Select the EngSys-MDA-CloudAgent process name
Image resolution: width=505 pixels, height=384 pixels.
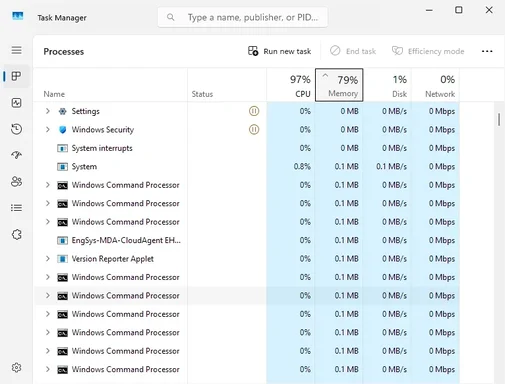pyautogui.click(x=126, y=240)
